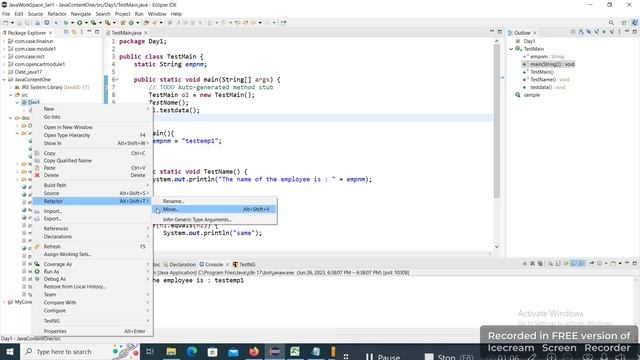
Task: Open Task View on taskbar
Action: (x=150, y=351)
